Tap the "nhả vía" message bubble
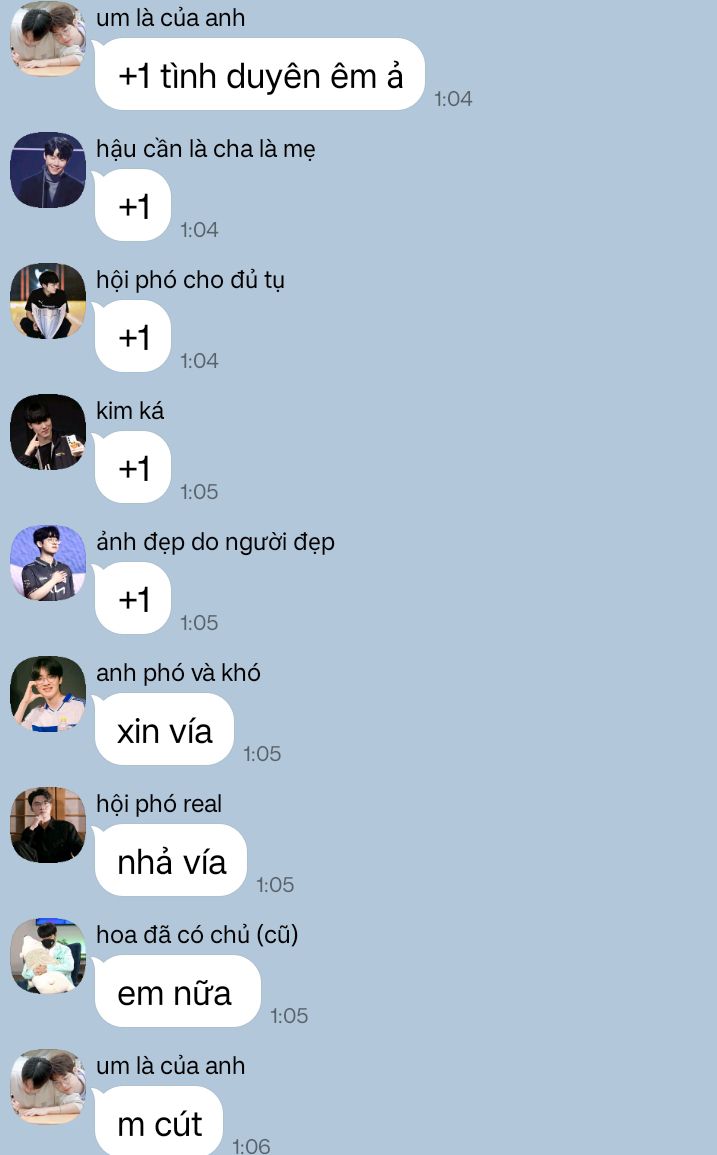Viewport: 717px width, 1155px height. point(171,861)
